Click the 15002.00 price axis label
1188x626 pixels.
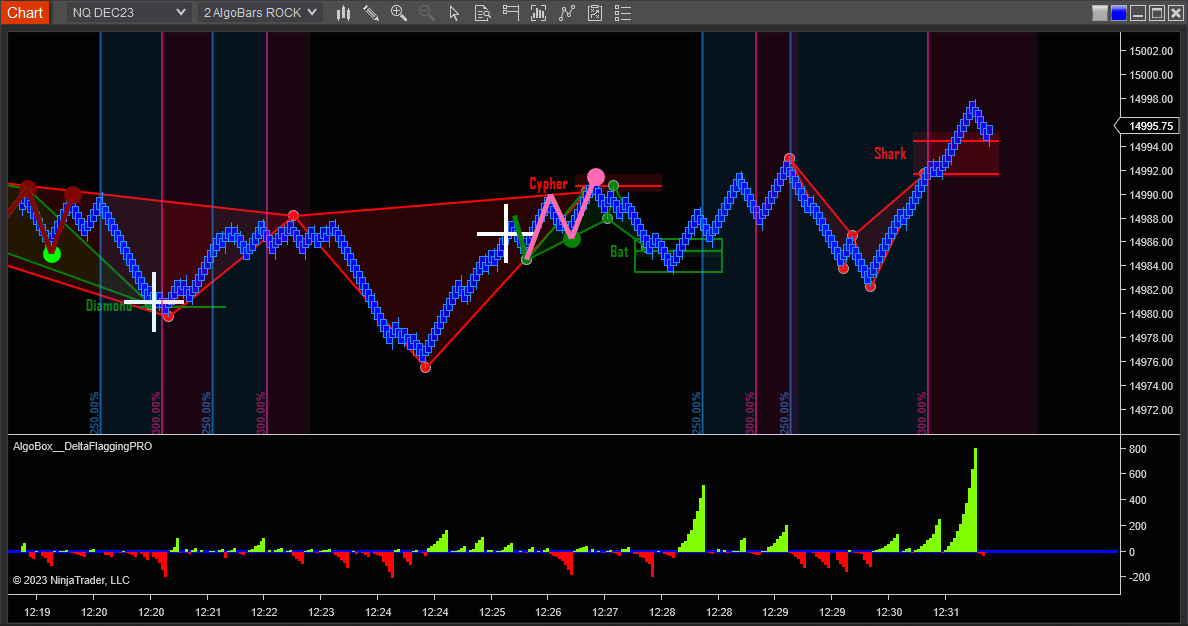(1151, 51)
